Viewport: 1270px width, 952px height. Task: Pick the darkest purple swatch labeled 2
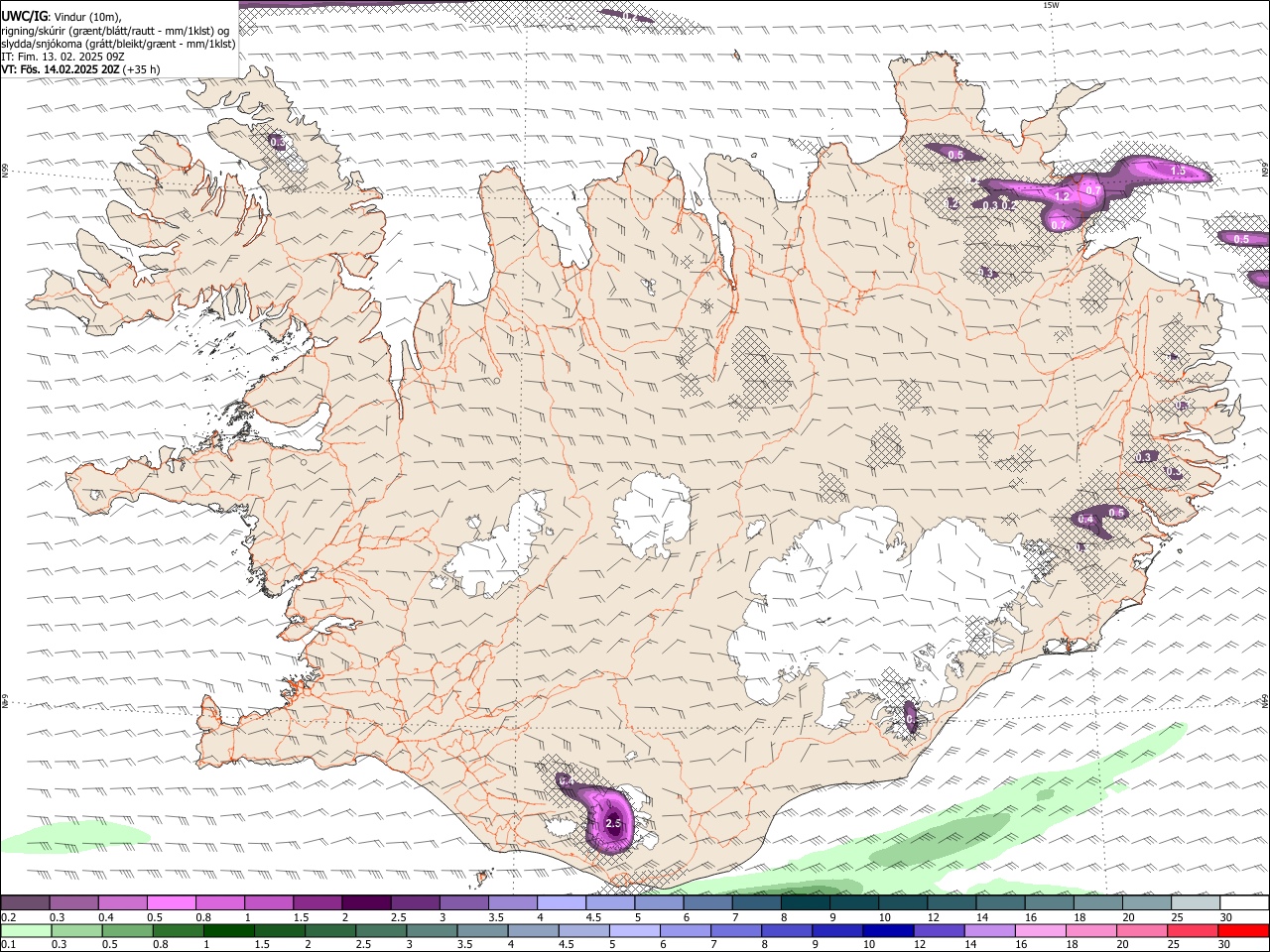click(x=365, y=903)
